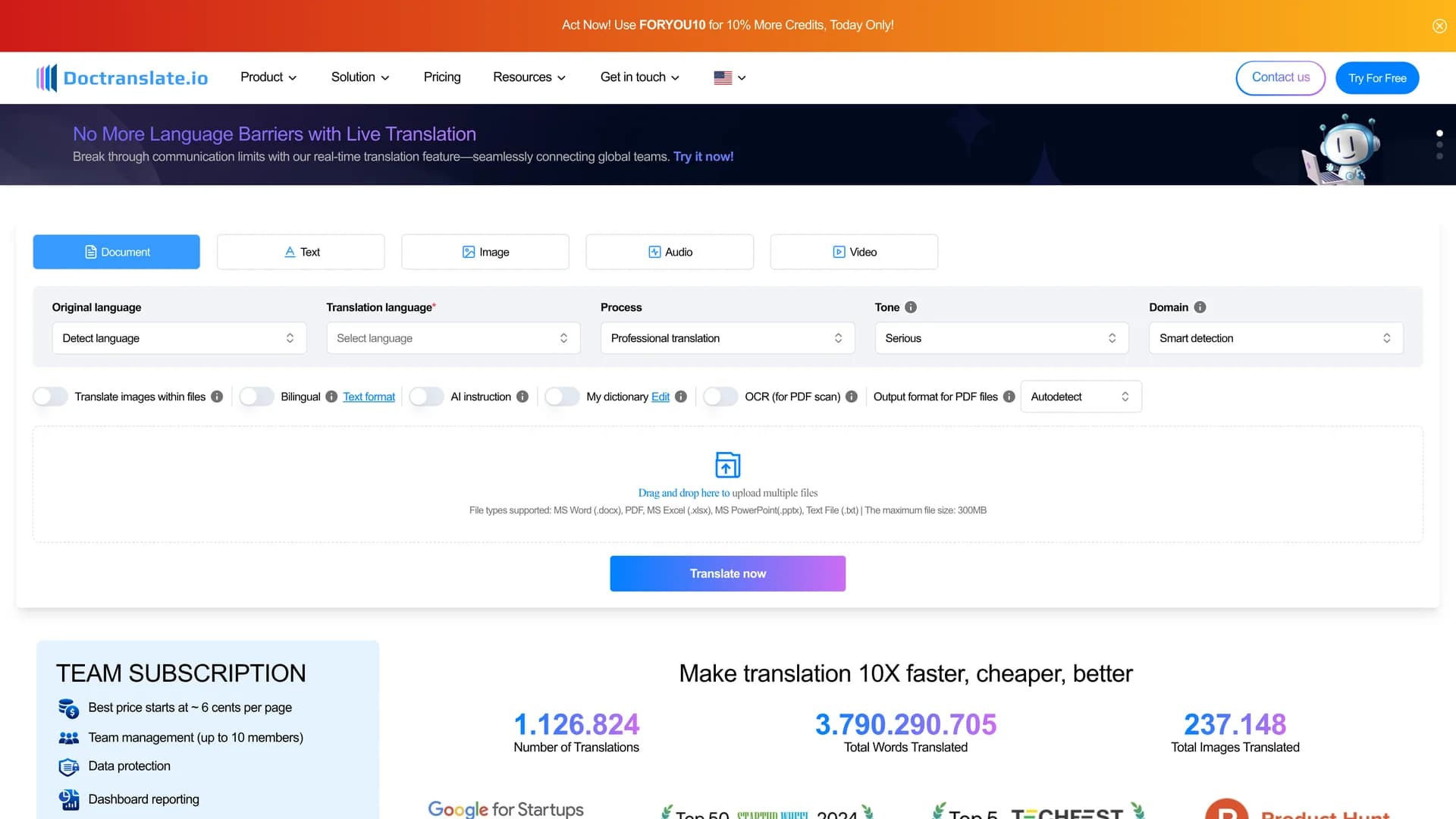Screen dimensions: 1456x819
Task: Click the people icon beside Team management
Action: [69, 738]
